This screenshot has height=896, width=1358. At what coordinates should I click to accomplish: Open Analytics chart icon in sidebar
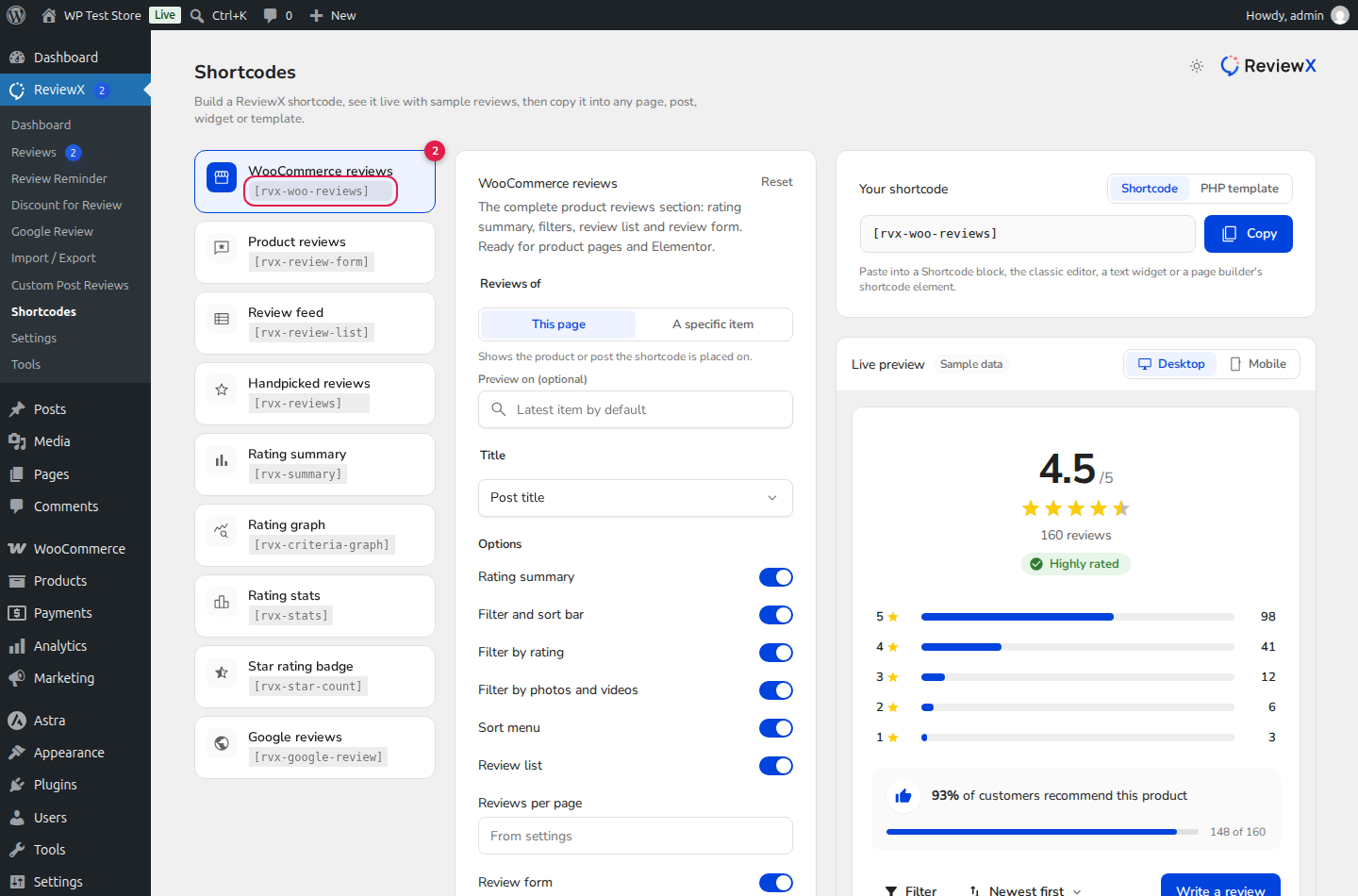(x=17, y=646)
